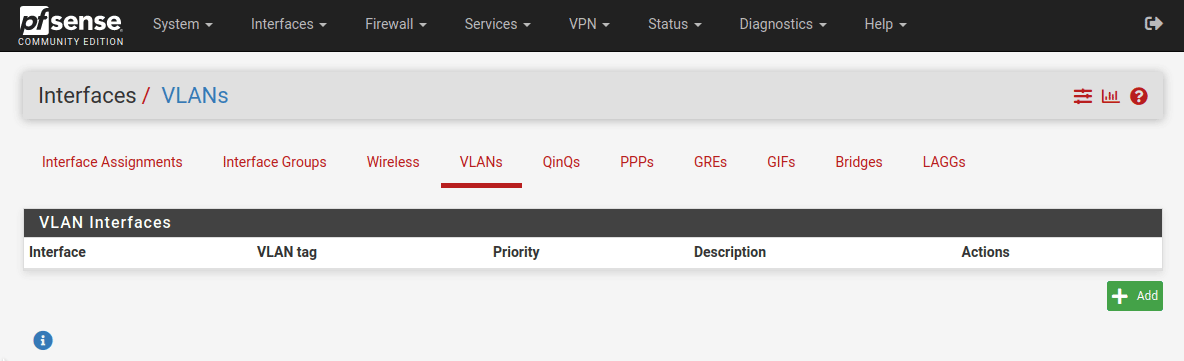Expand the System menu

pyautogui.click(x=183, y=24)
